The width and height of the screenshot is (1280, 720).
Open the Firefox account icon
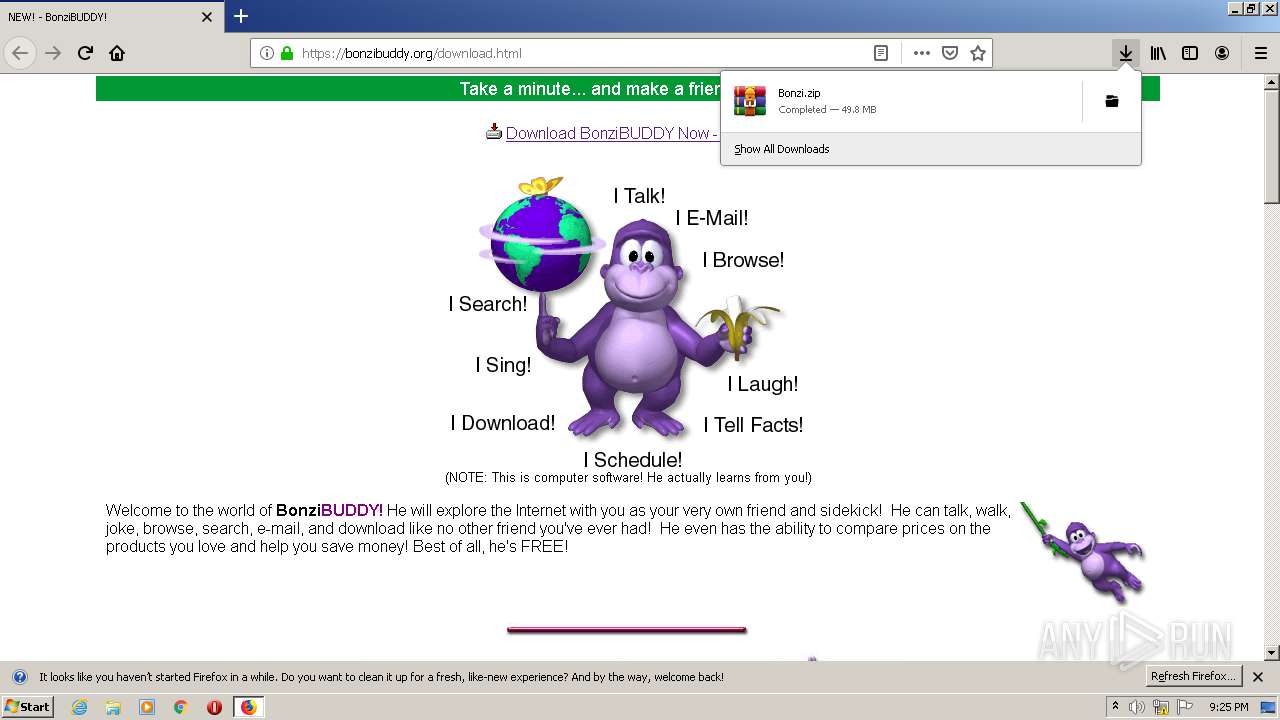1222,53
